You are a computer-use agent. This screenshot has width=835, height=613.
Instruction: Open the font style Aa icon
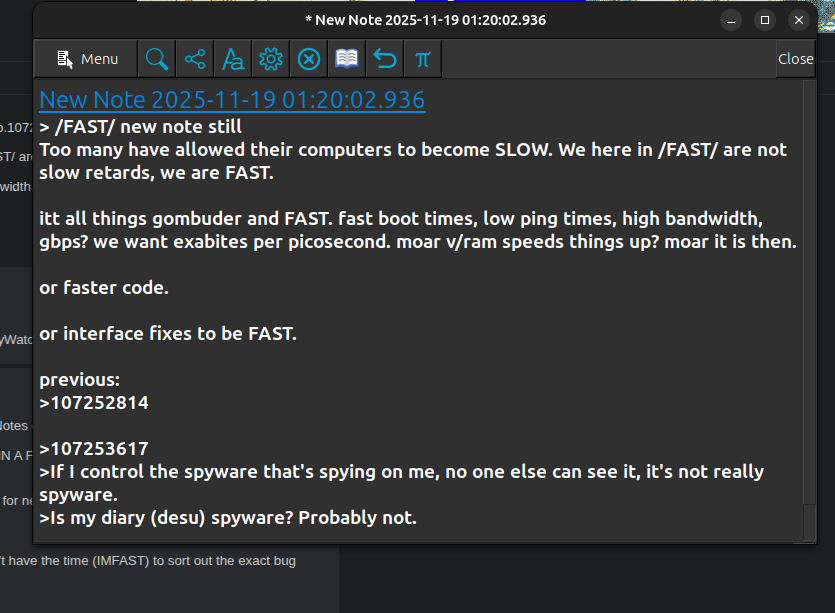tap(233, 59)
